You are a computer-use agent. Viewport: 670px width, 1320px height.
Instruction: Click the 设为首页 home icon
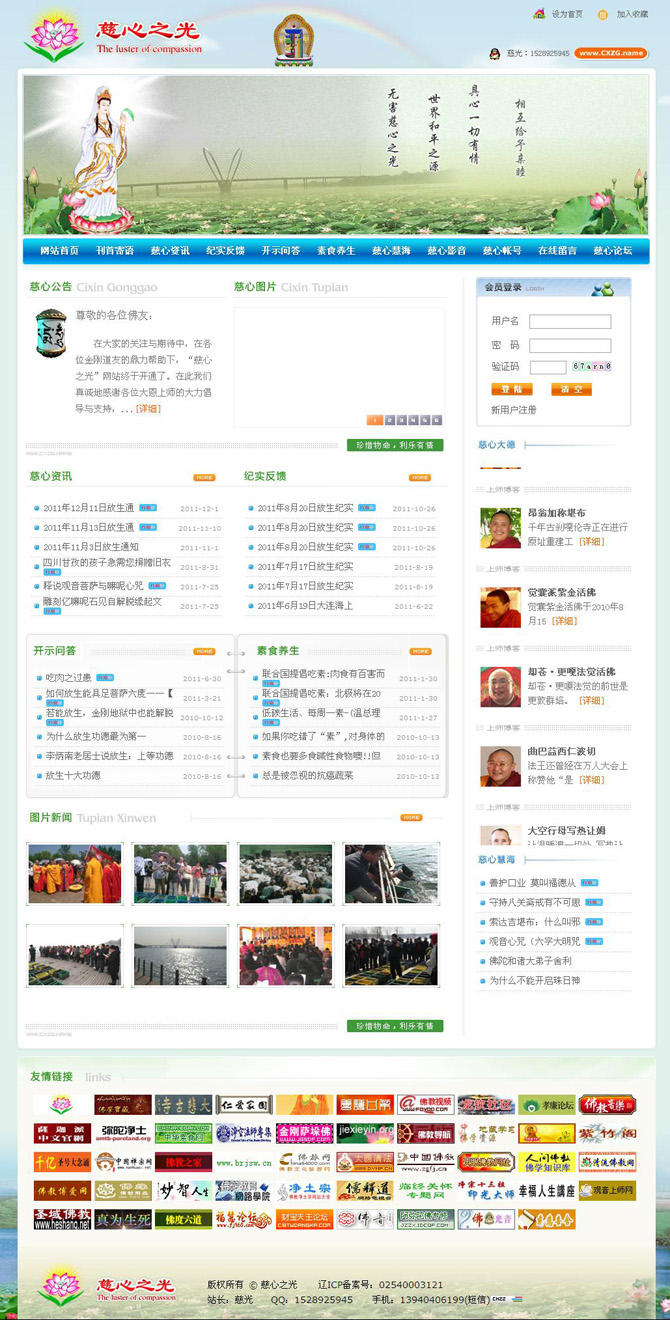click(x=539, y=14)
